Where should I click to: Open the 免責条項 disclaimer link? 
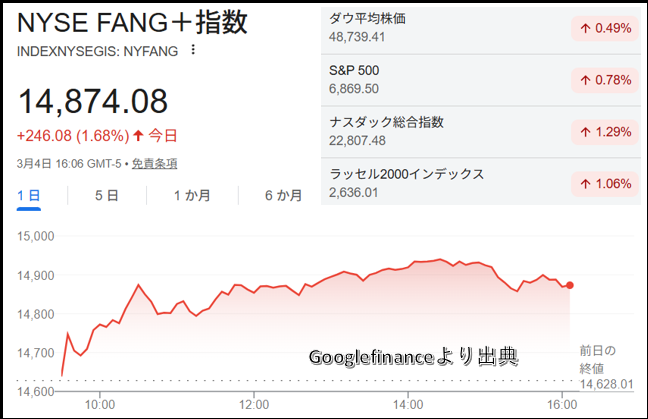(155, 163)
